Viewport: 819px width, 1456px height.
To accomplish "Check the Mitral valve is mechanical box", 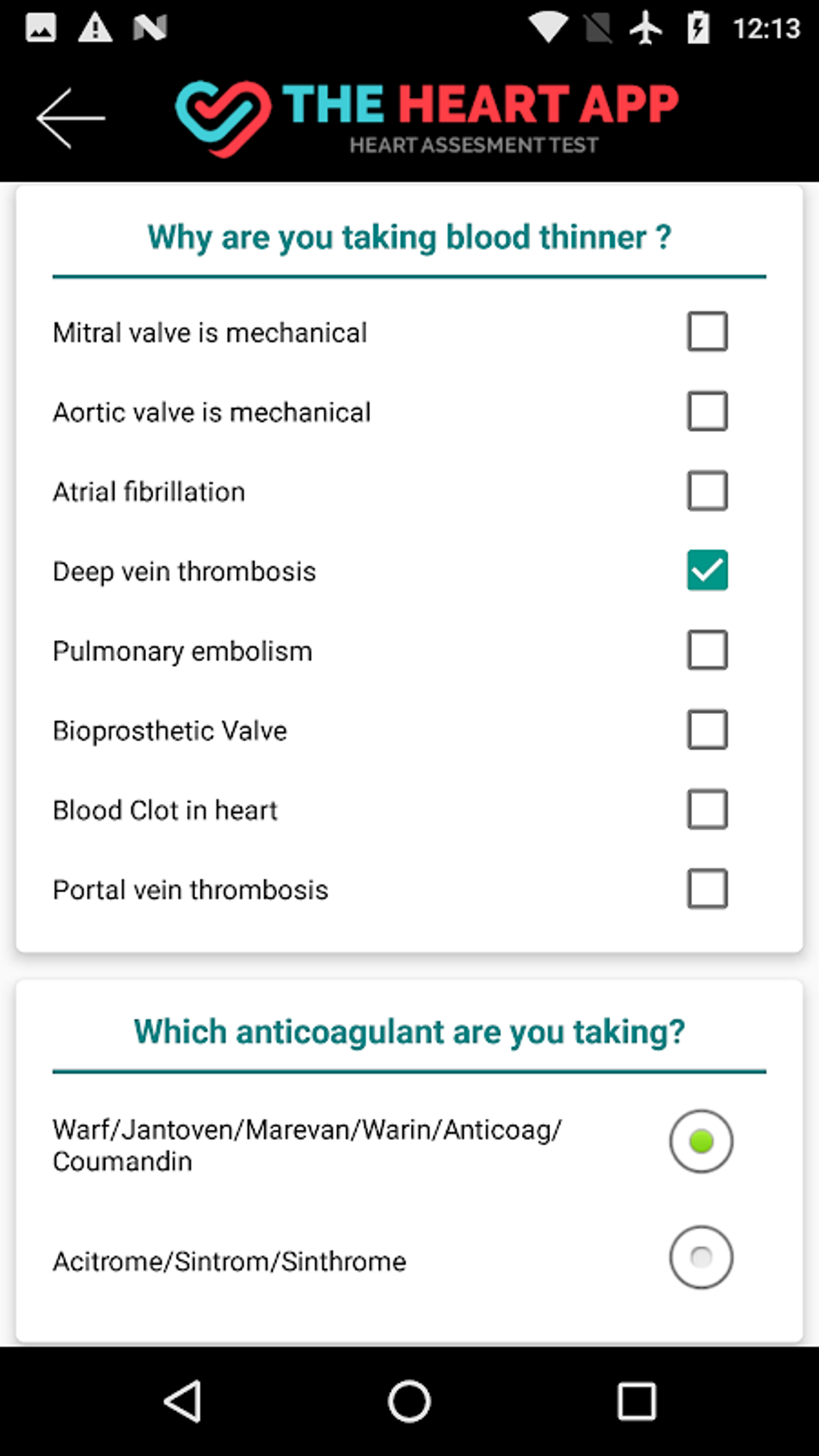I will tap(707, 332).
